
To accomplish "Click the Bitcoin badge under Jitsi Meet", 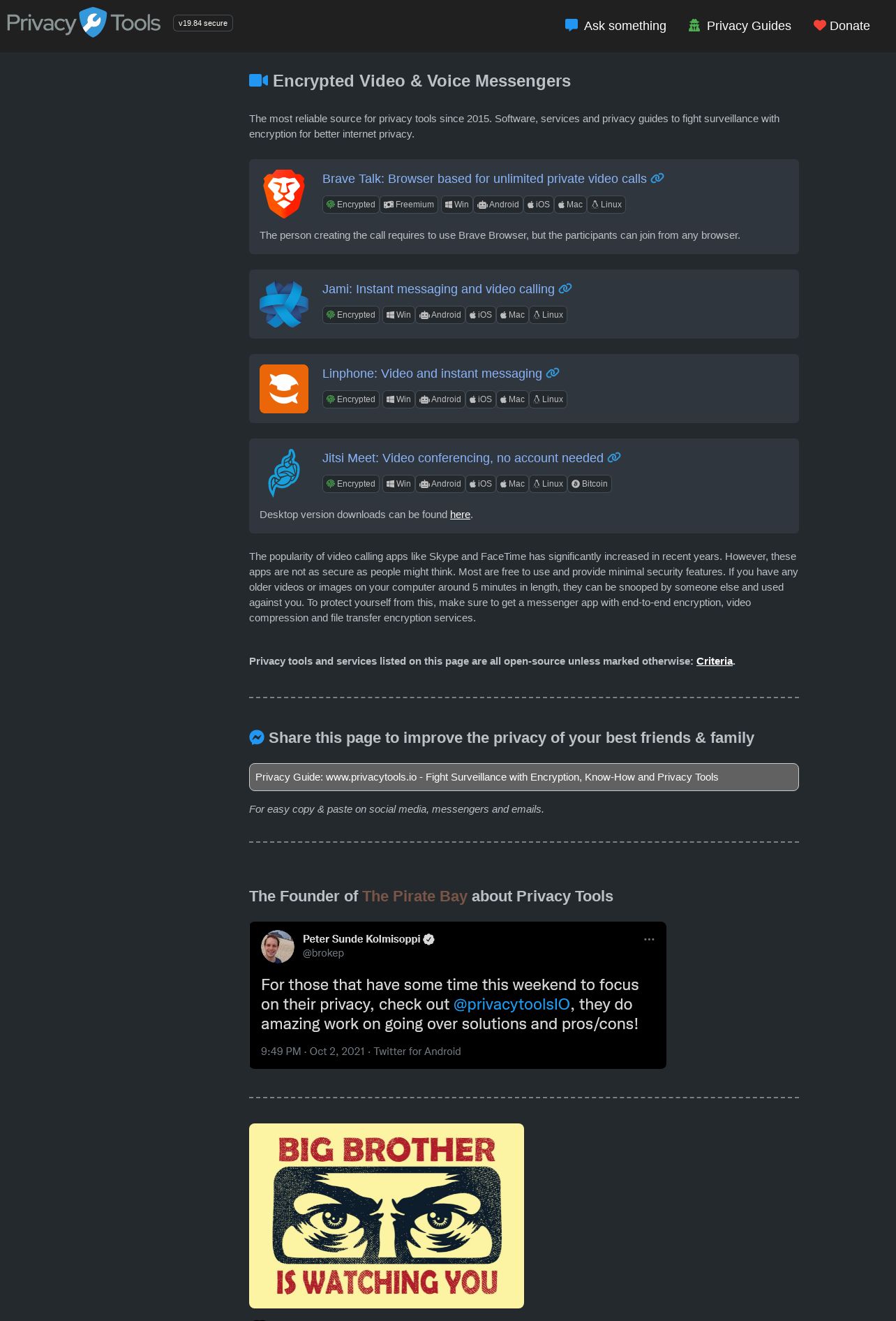I will (590, 484).
